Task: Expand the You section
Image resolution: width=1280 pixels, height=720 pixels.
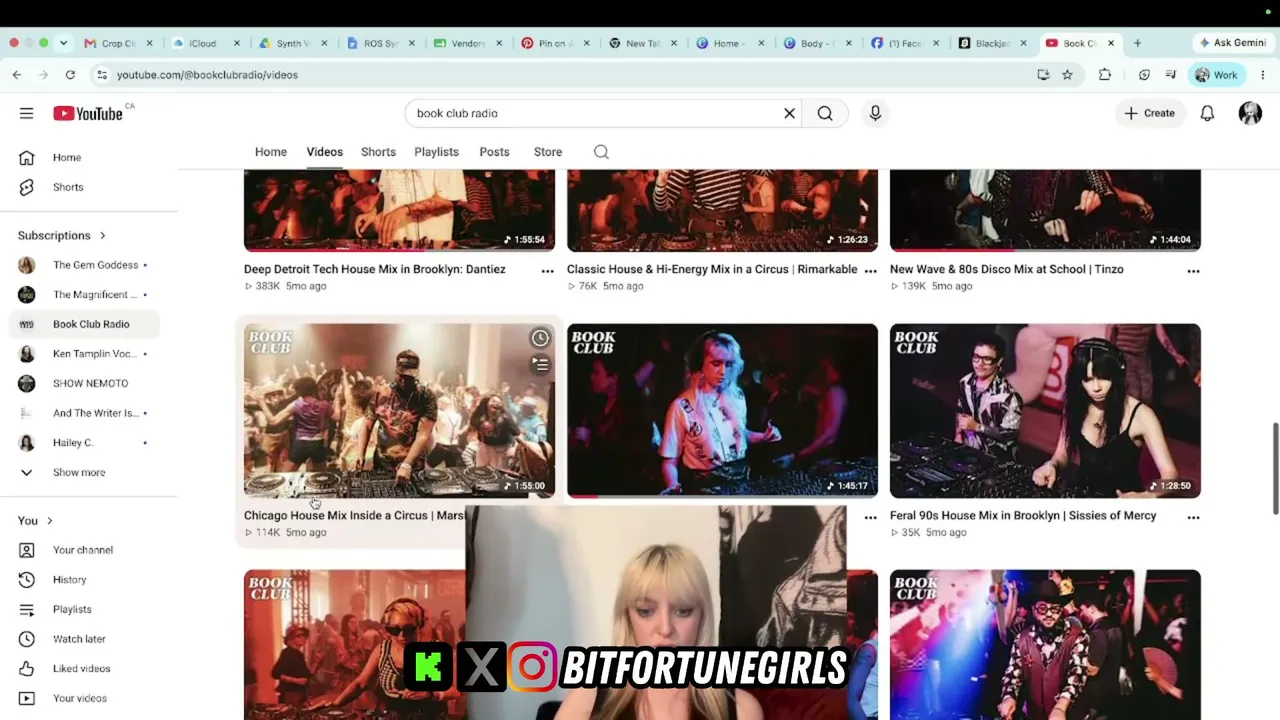Action: (x=35, y=521)
